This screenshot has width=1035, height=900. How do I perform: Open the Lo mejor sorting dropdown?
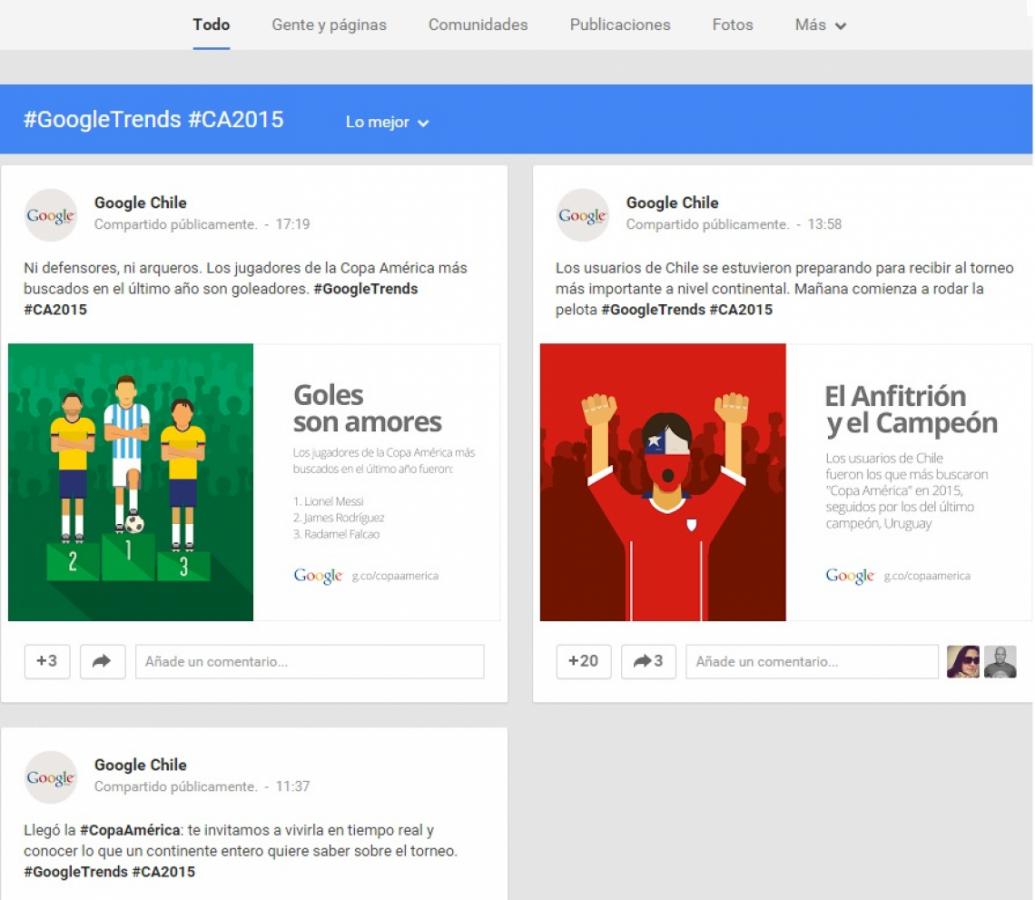[387, 122]
